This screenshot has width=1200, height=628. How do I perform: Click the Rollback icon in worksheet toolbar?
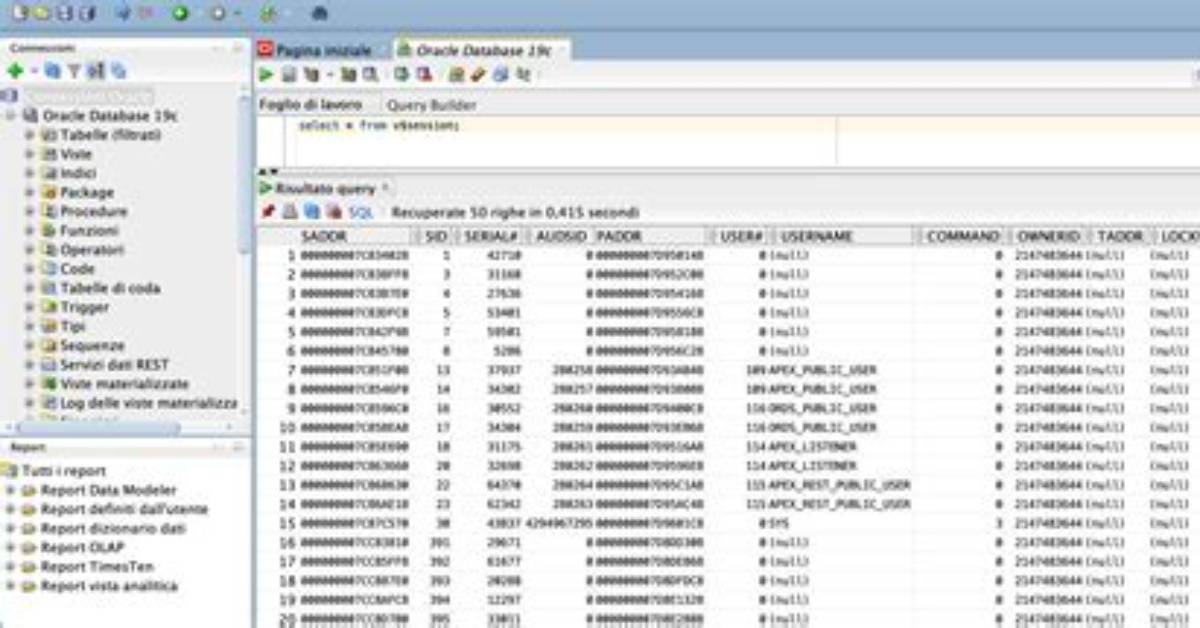coord(423,75)
